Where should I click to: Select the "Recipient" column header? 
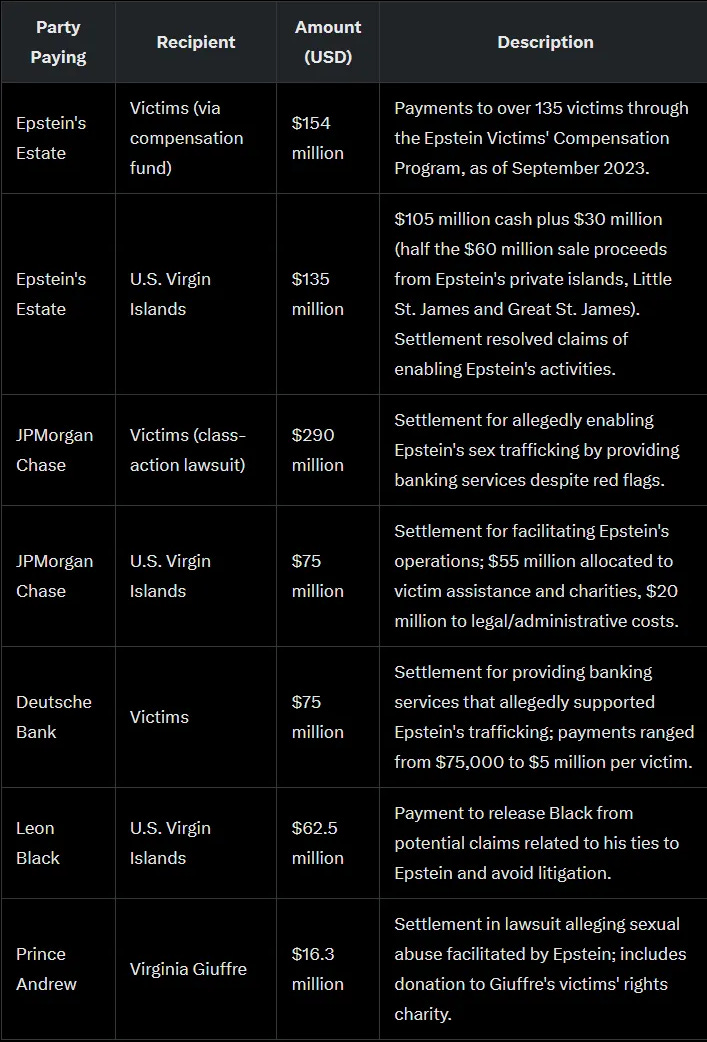click(196, 42)
